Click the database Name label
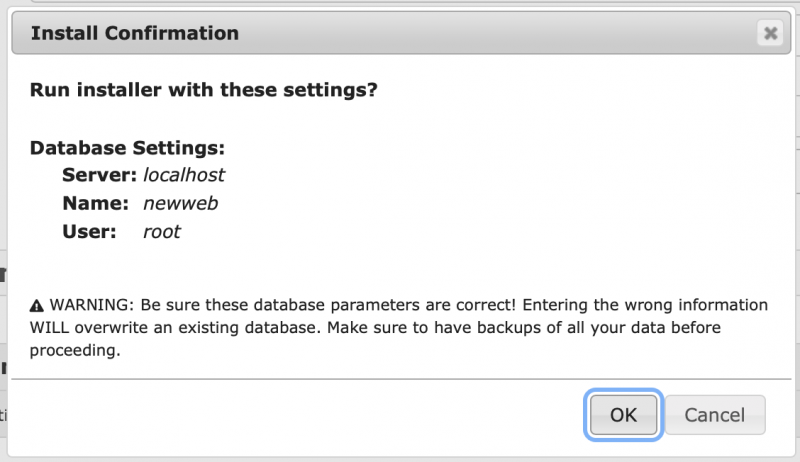Screen dimensions: 800x462 (95, 203)
